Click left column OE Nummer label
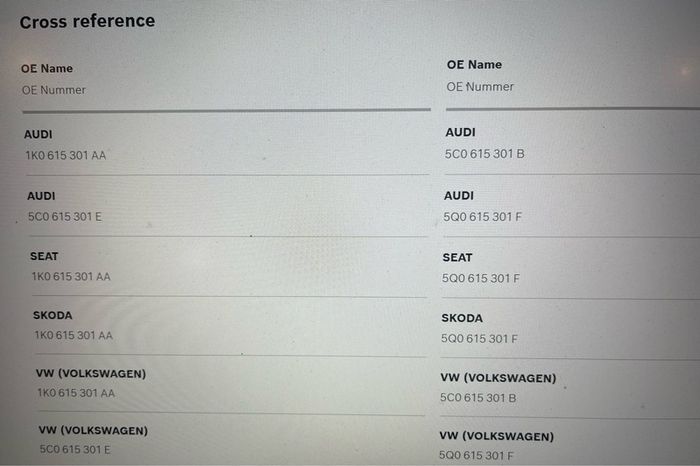700x466 pixels. pyautogui.click(x=54, y=90)
